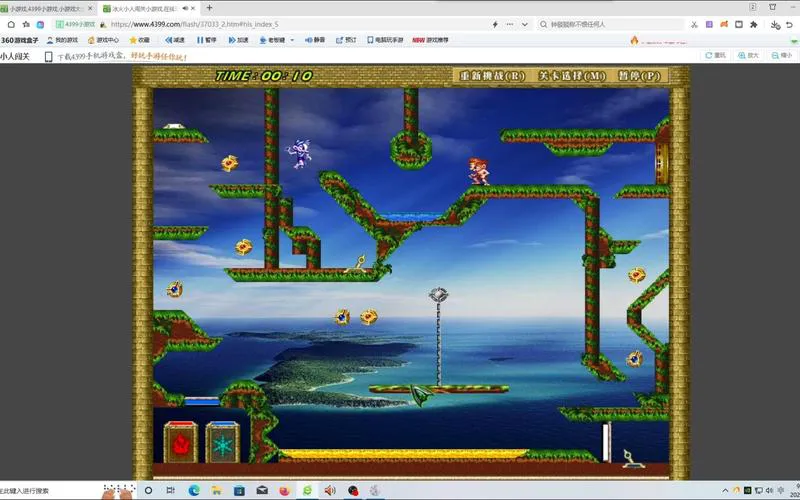The image size is (800, 500).
Task: Click 360游戏盒子 label in bookmarks bar
Action: 19,40
